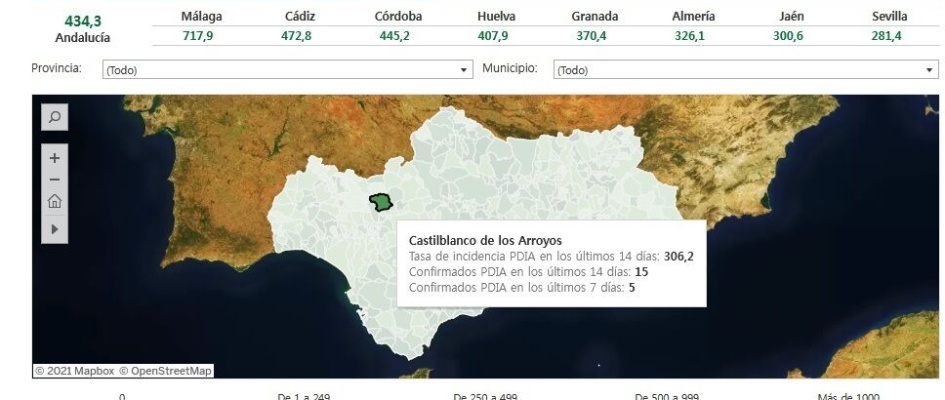
Task: Open the OpenStreetMap attribution link
Action: coord(165,371)
